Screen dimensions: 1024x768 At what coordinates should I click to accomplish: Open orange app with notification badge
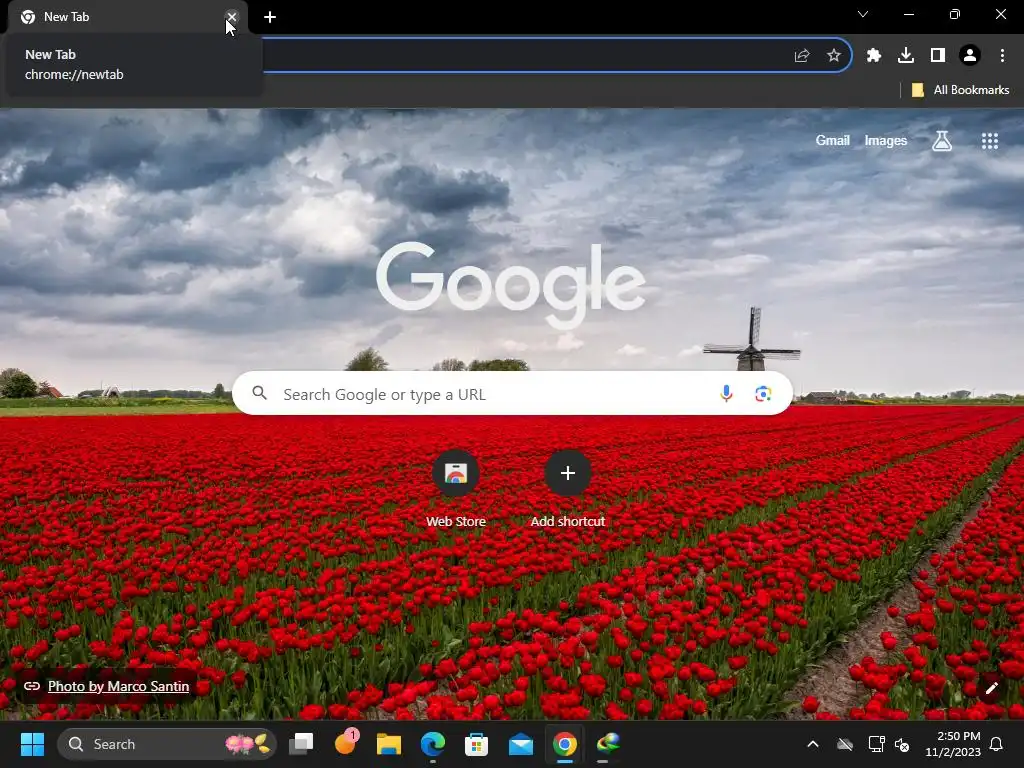pyautogui.click(x=346, y=743)
